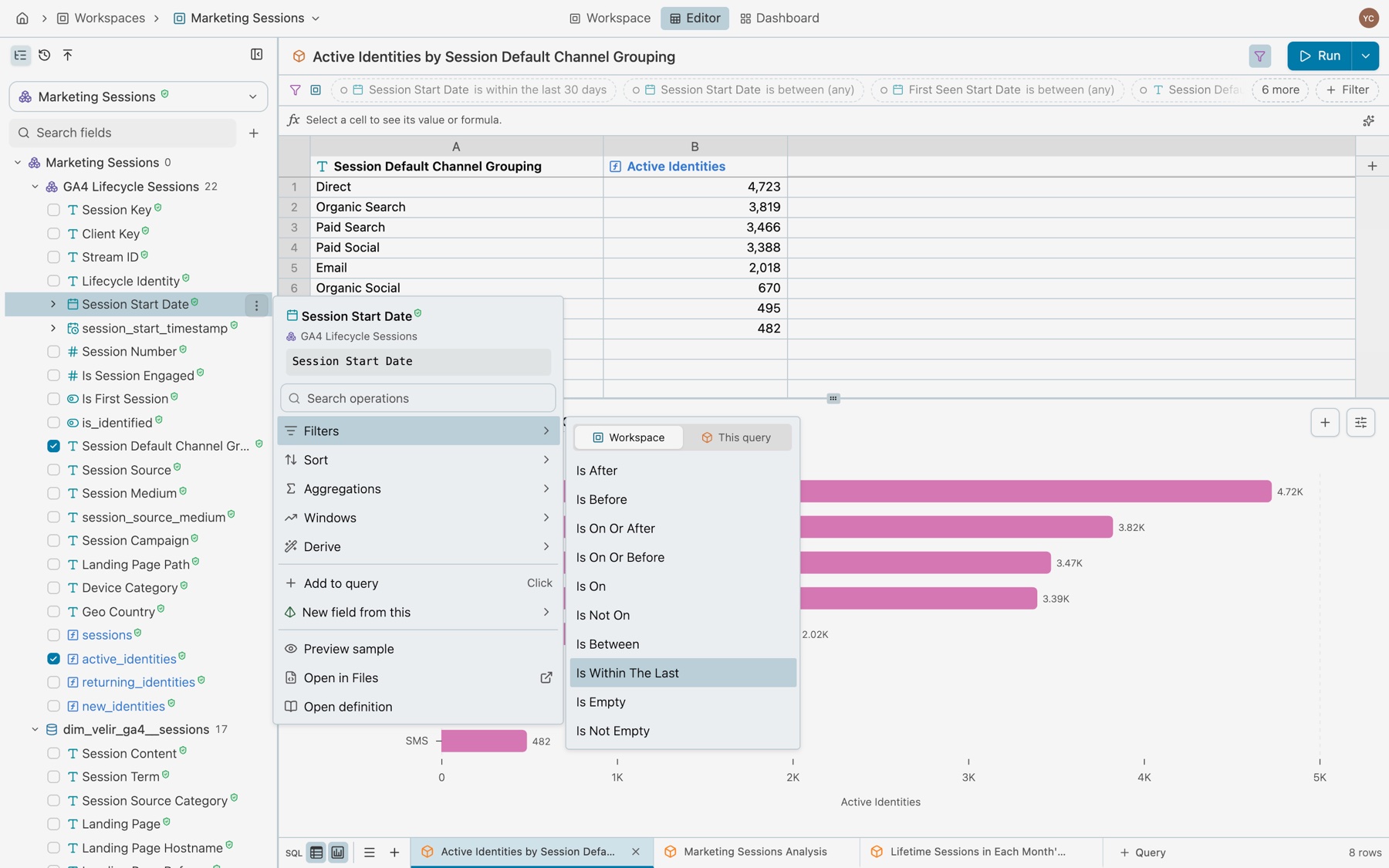The image size is (1389, 868).
Task: Select the chart view icon in bottom bar
Action: pos(338,853)
